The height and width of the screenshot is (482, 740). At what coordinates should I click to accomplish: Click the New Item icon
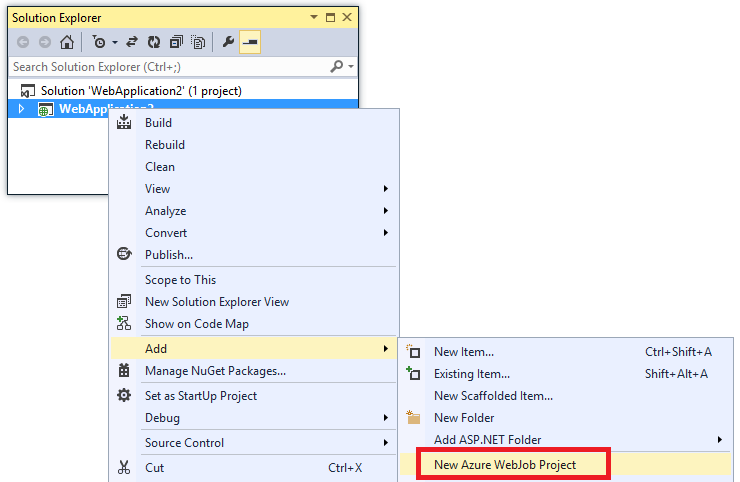pyautogui.click(x=413, y=351)
